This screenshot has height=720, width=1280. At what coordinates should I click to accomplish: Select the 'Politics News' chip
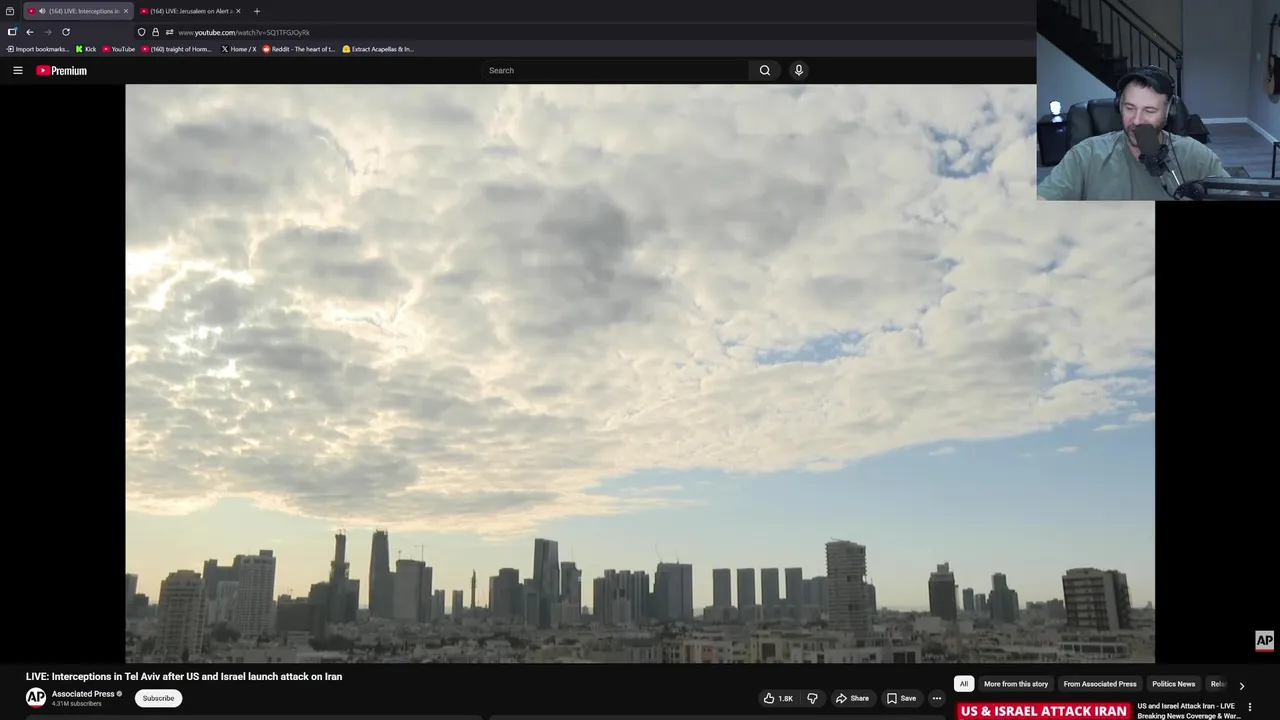(1173, 684)
